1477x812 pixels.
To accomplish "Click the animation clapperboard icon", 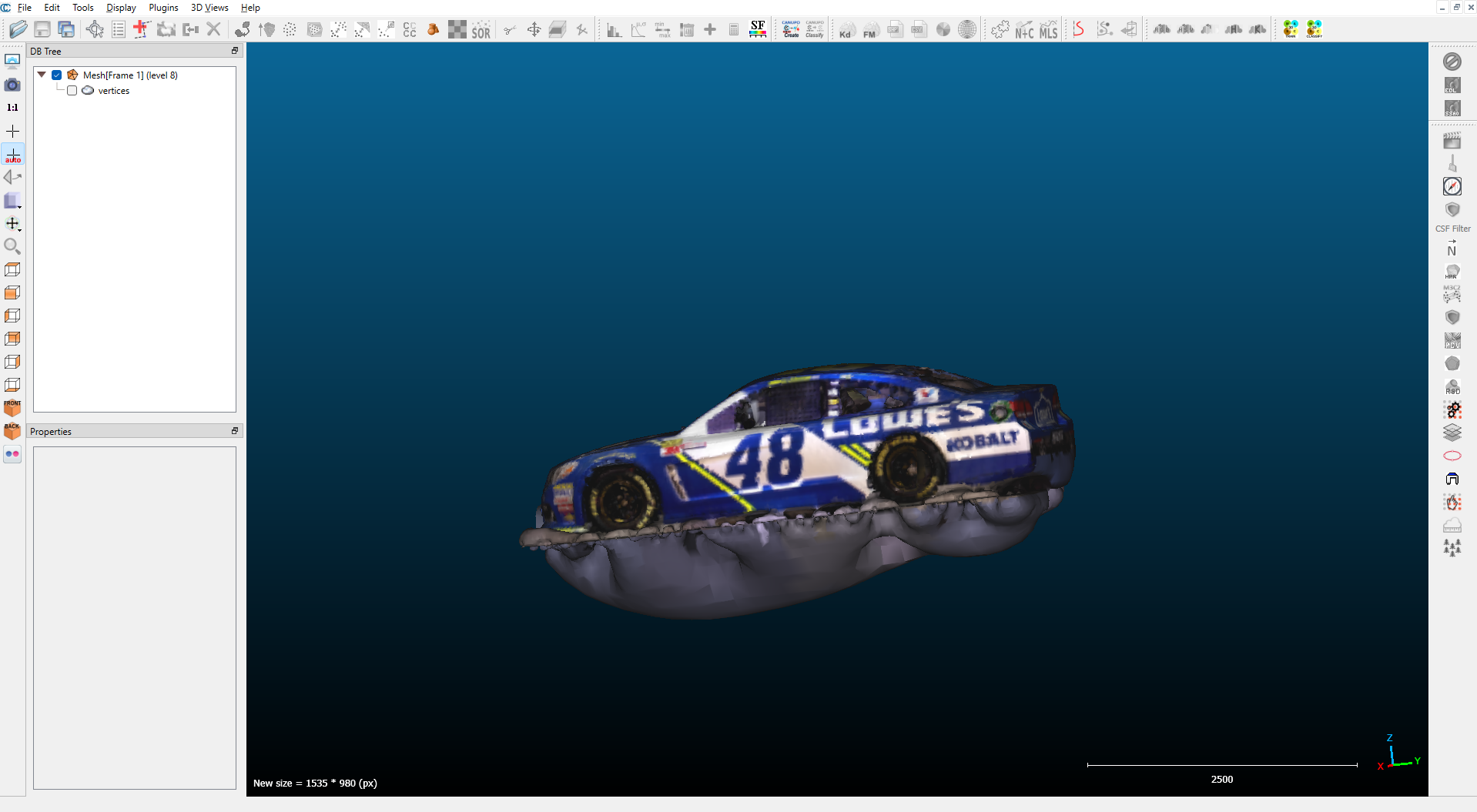I will coord(1452,141).
